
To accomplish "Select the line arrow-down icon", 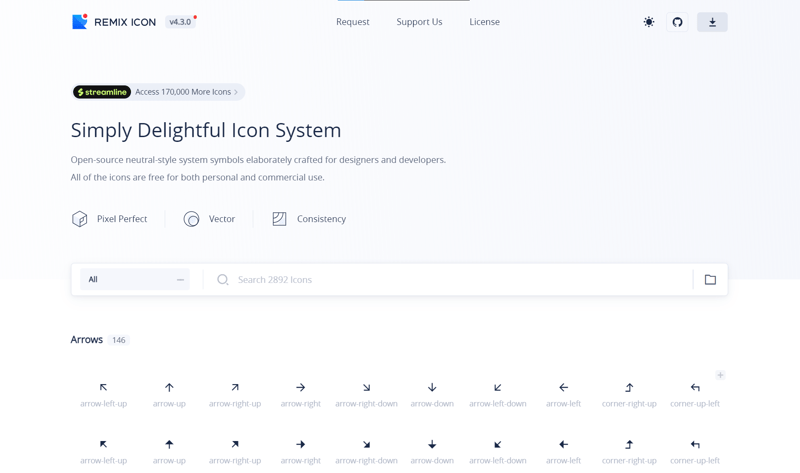I will click(432, 388).
